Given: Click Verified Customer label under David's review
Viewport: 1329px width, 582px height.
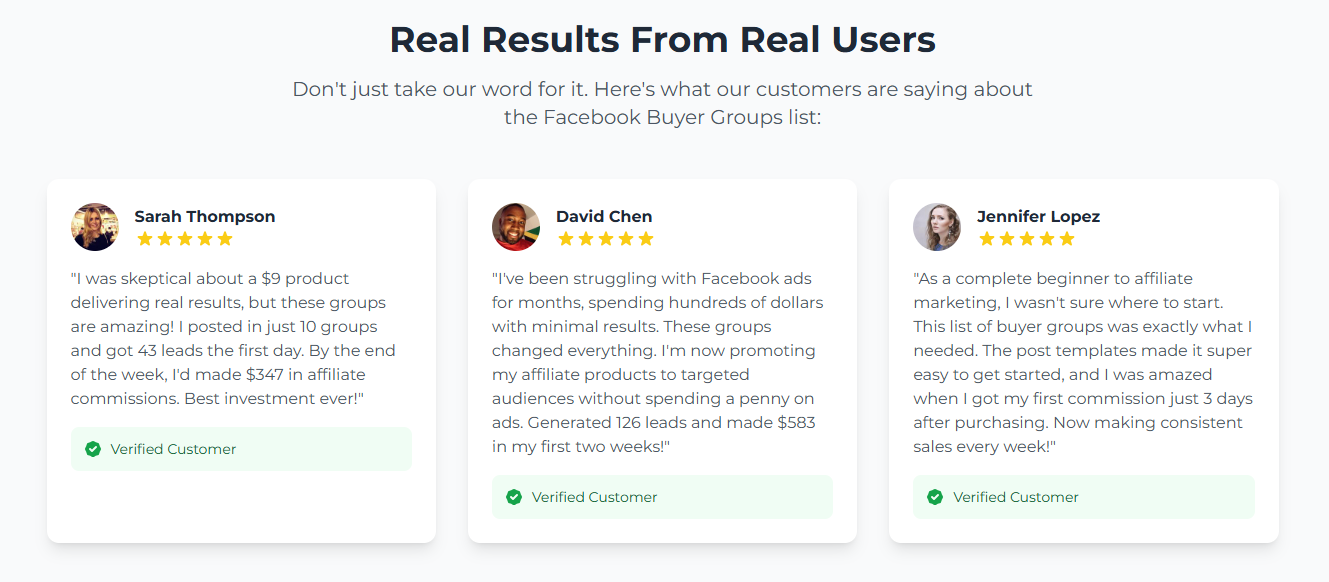Looking at the screenshot, I should point(594,497).
